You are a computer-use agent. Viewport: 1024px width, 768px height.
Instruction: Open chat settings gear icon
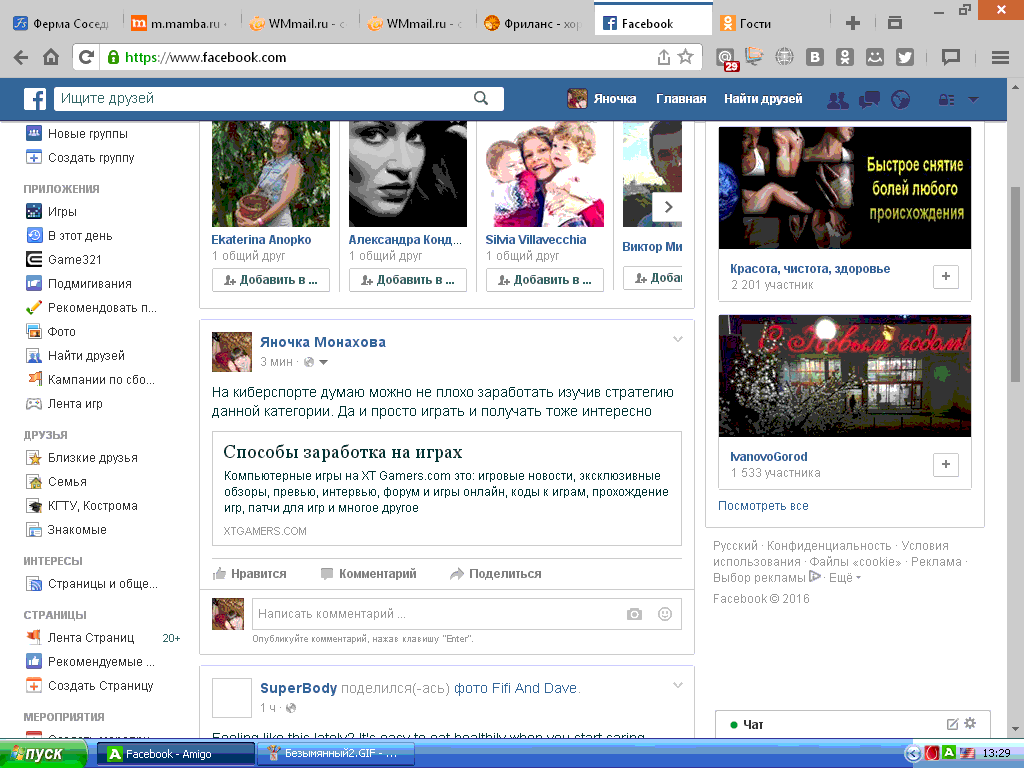(x=970, y=723)
